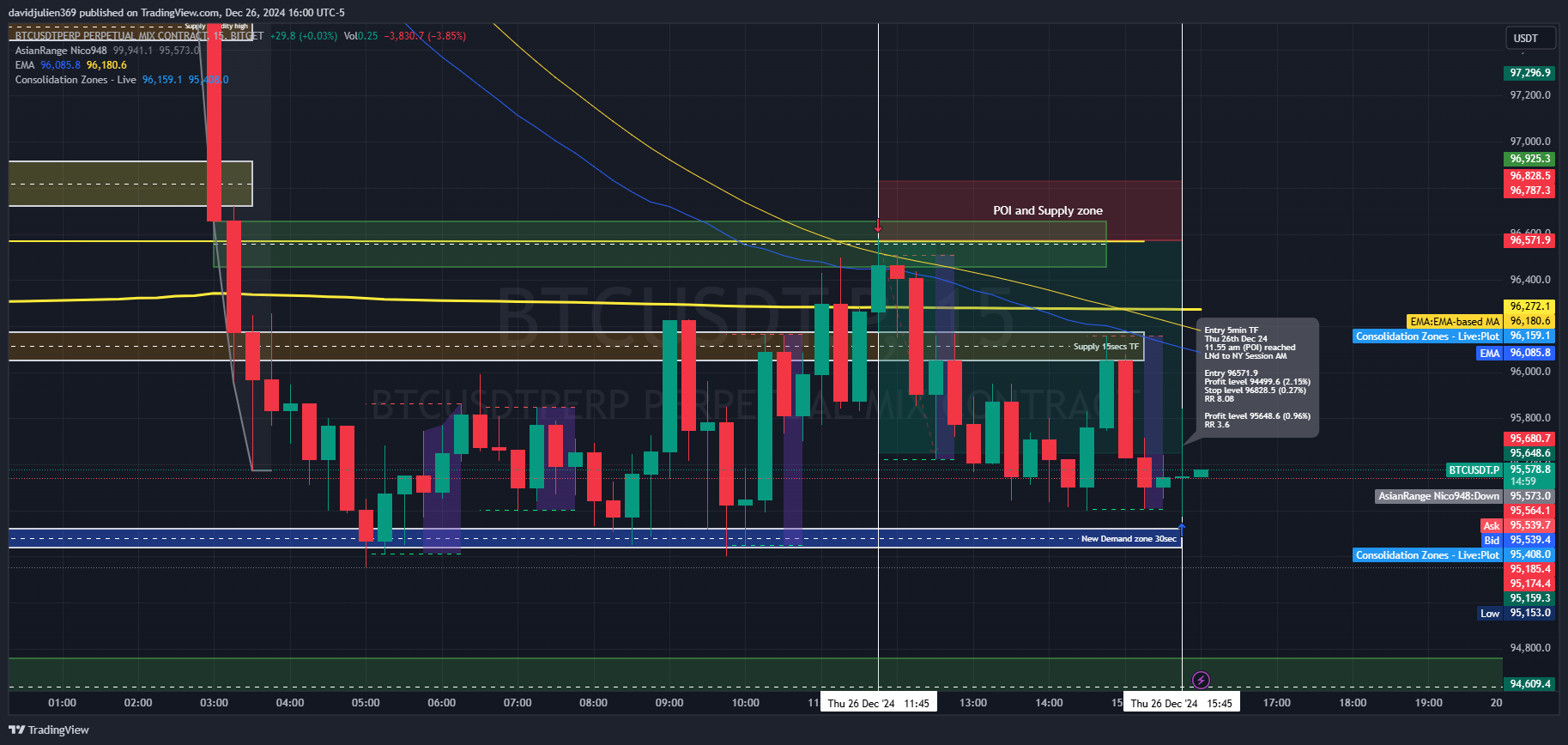Click the red 95,680.7 price label

[1531, 439]
